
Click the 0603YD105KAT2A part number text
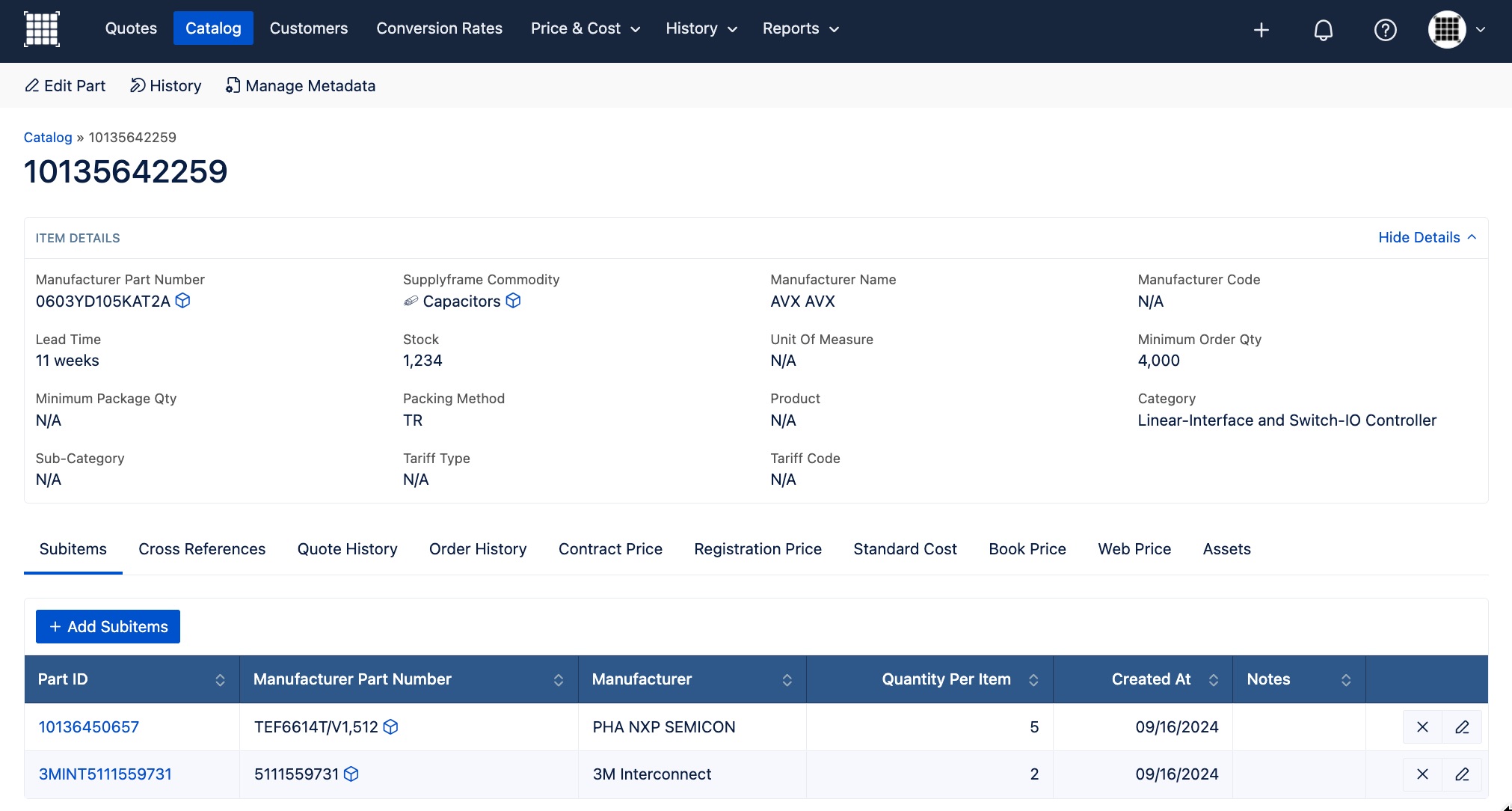pos(103,302)
